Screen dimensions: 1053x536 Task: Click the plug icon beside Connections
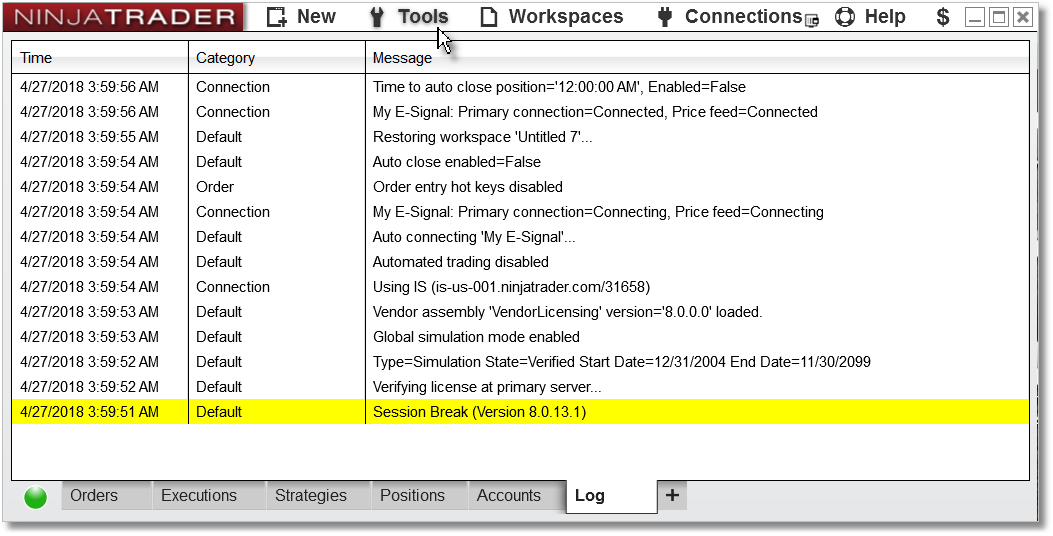point(665,17)
